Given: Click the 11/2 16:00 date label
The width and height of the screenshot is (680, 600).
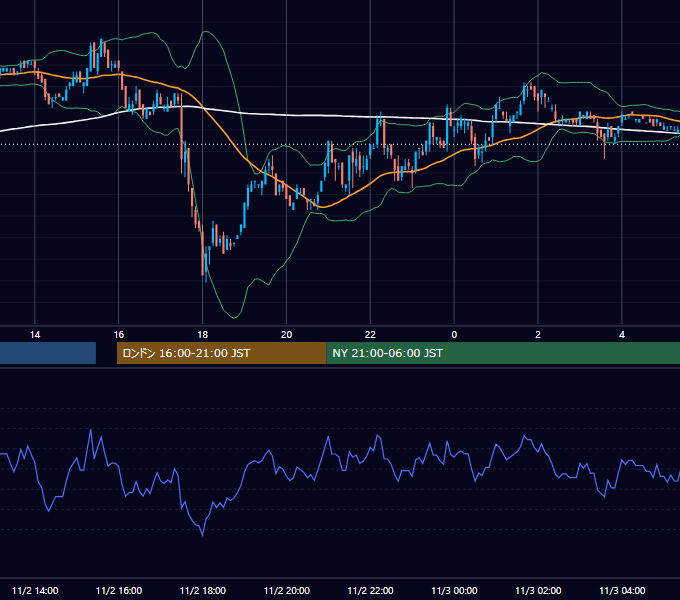Looking at the screenshot, I should coord(118,590).
